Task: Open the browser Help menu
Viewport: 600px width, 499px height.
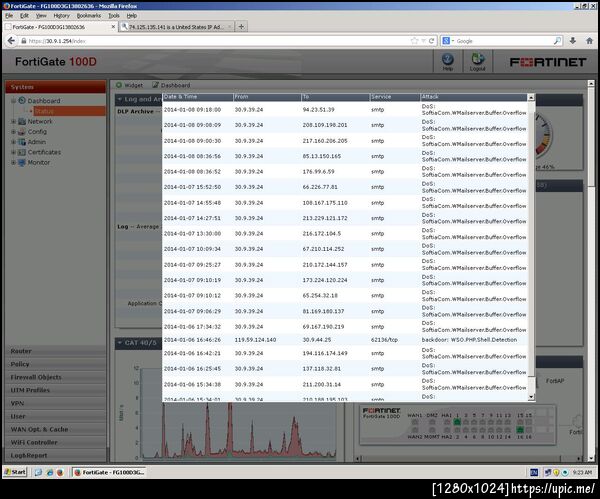Action: click(x=132, y=16)
